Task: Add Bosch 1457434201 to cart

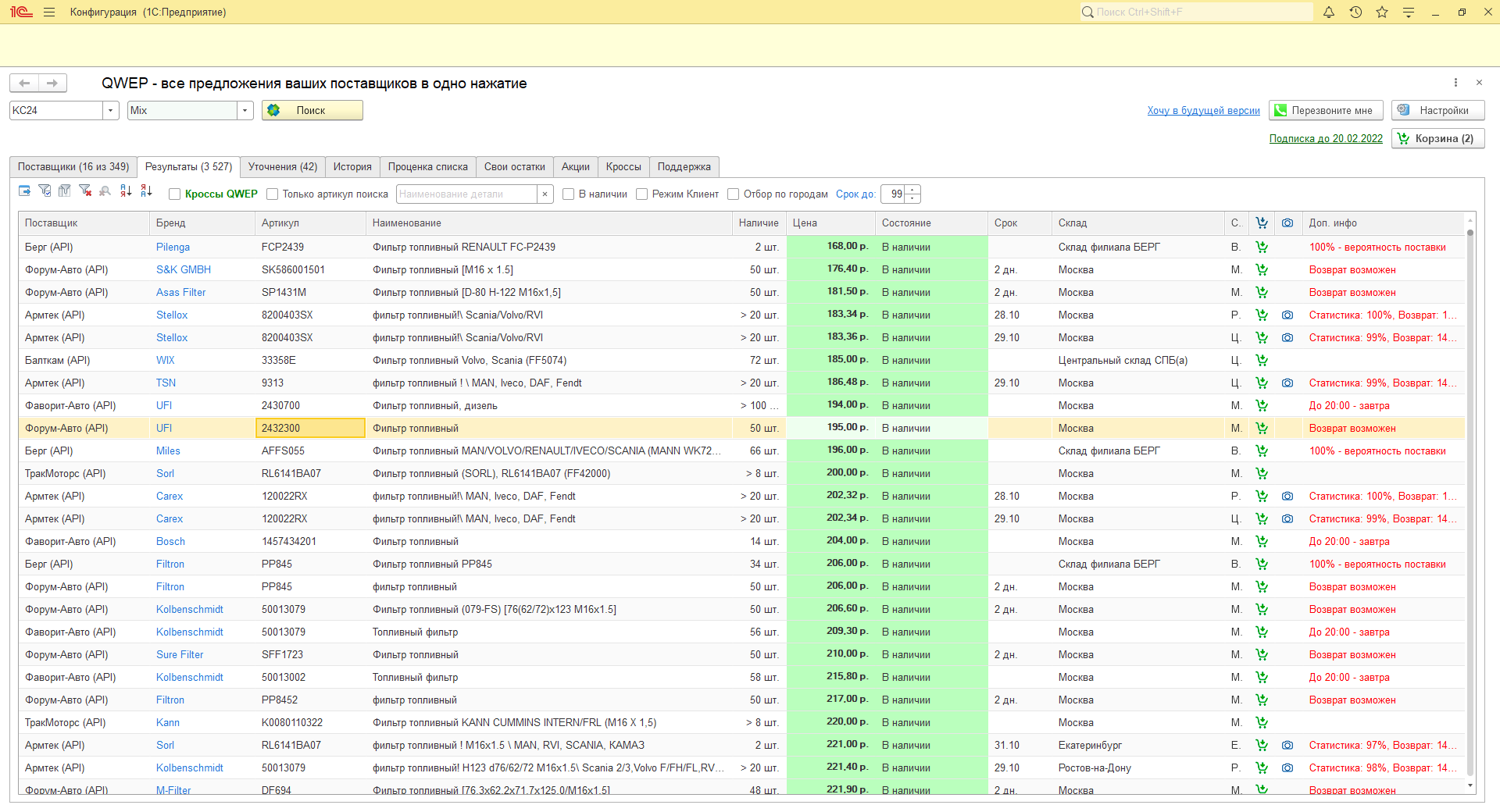Action: (x=1262, y=541)
